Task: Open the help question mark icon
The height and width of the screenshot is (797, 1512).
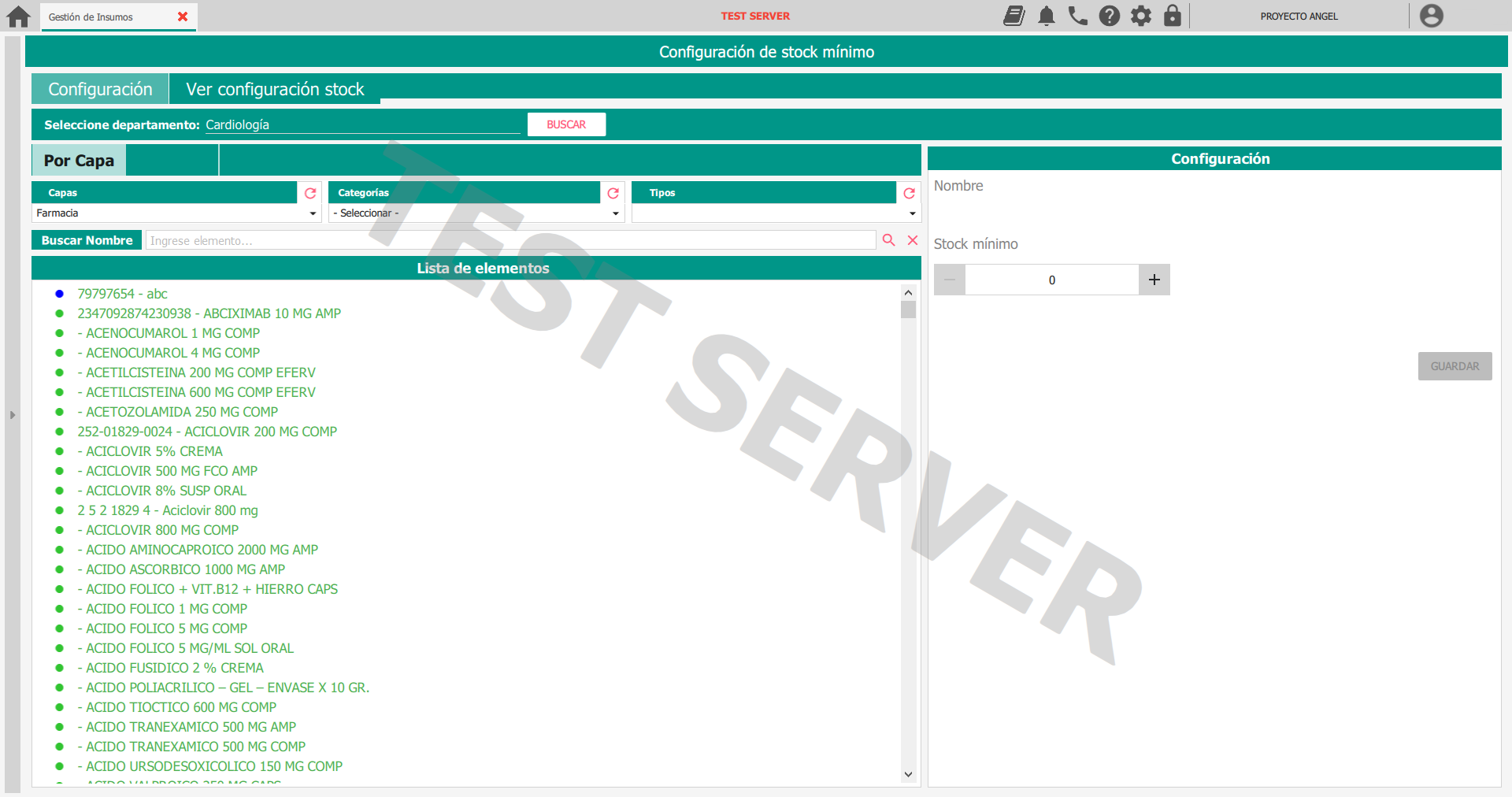Action: tap(1109, 16)
